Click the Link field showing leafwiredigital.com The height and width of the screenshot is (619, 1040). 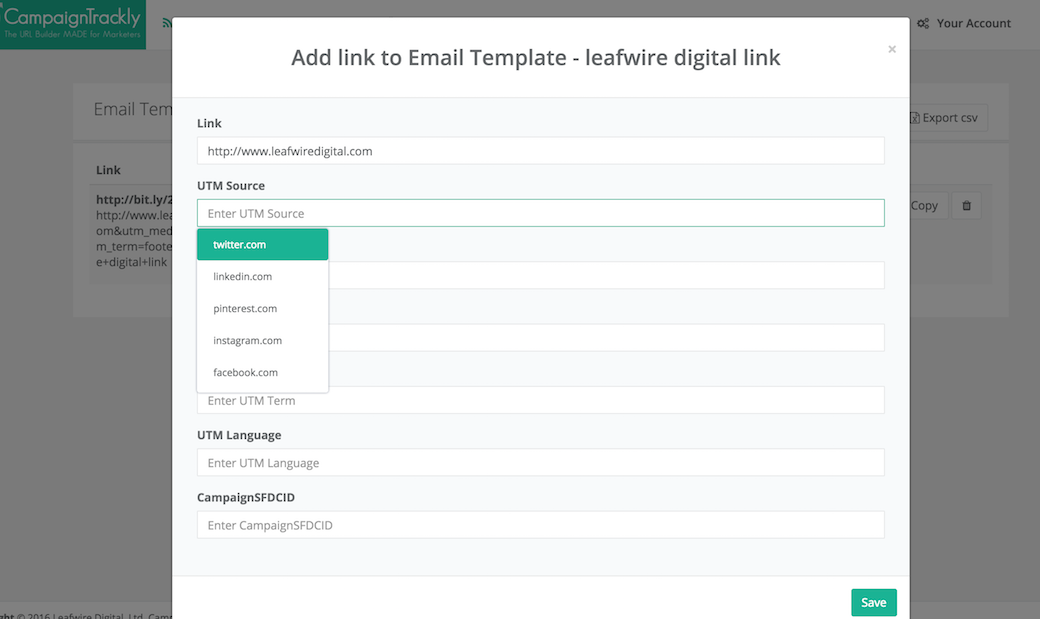(540, 150)
